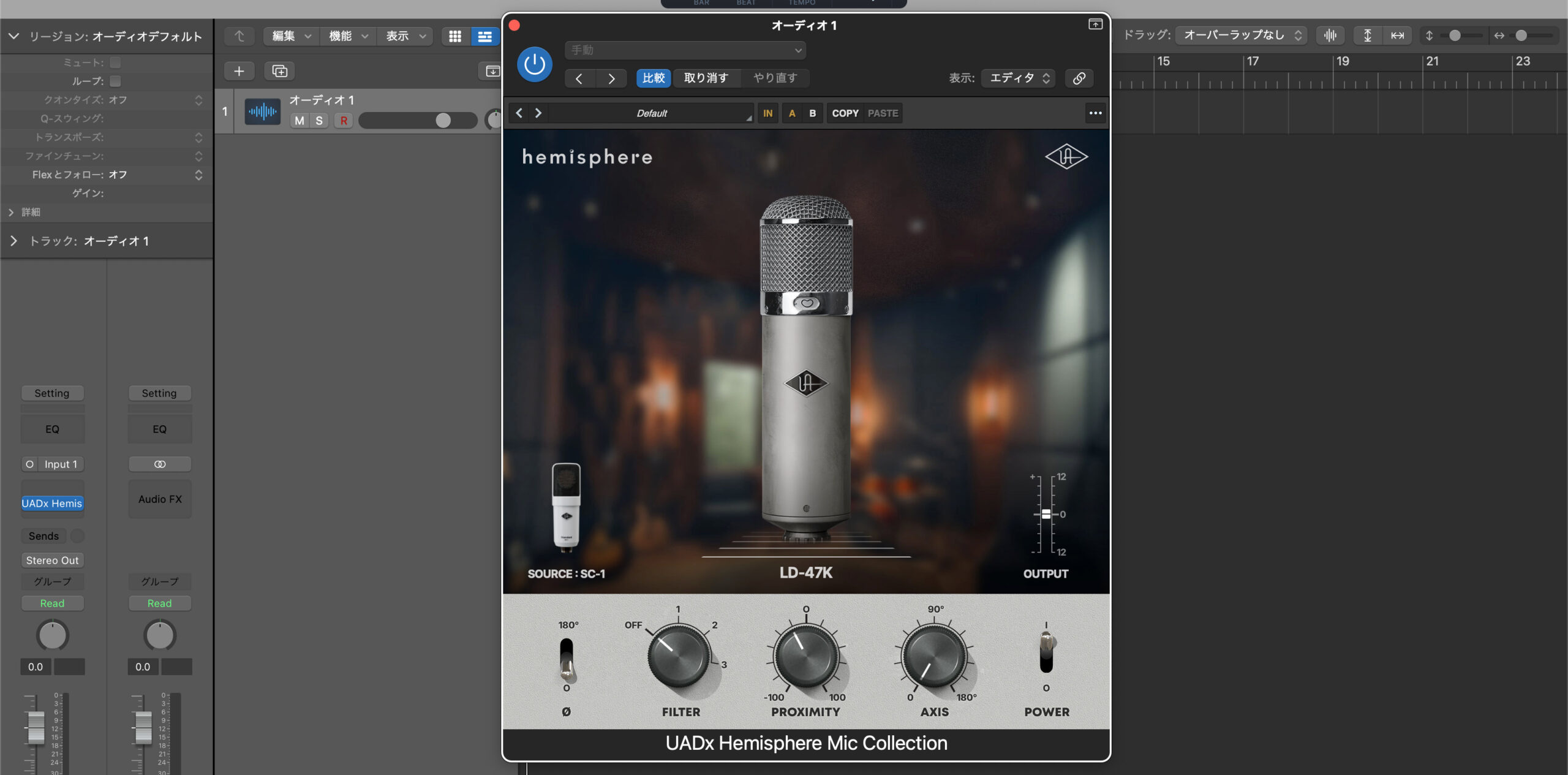Flip the phase 180° switch

coord(567,660)
